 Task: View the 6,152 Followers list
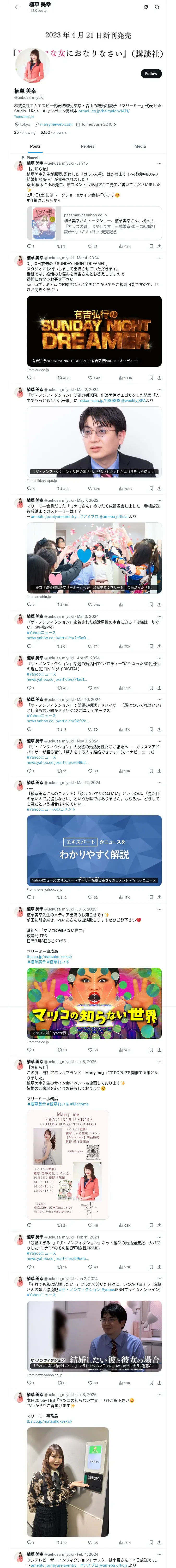53,132
